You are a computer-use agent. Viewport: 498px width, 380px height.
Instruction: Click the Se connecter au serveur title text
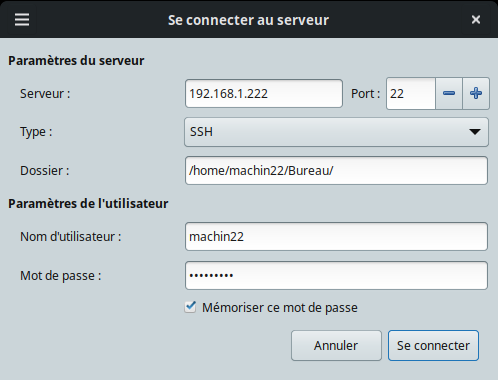[248, 20]
